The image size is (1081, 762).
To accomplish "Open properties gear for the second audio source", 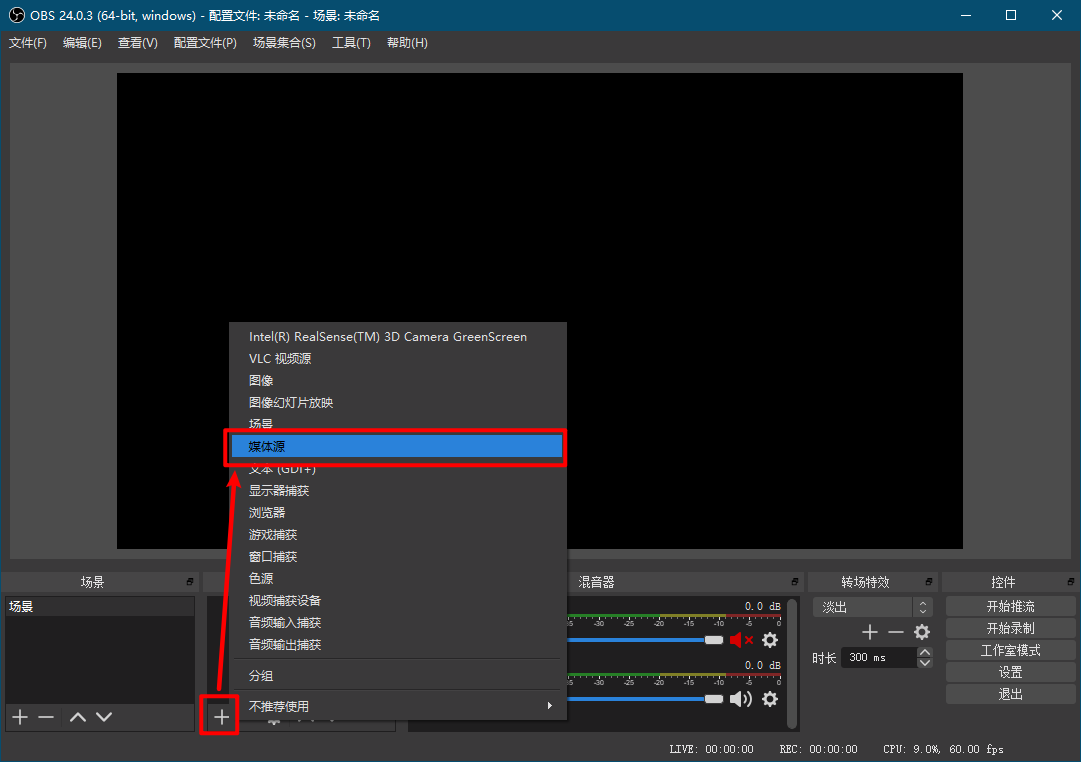I will pyautogui.click(x=769, y=699).
